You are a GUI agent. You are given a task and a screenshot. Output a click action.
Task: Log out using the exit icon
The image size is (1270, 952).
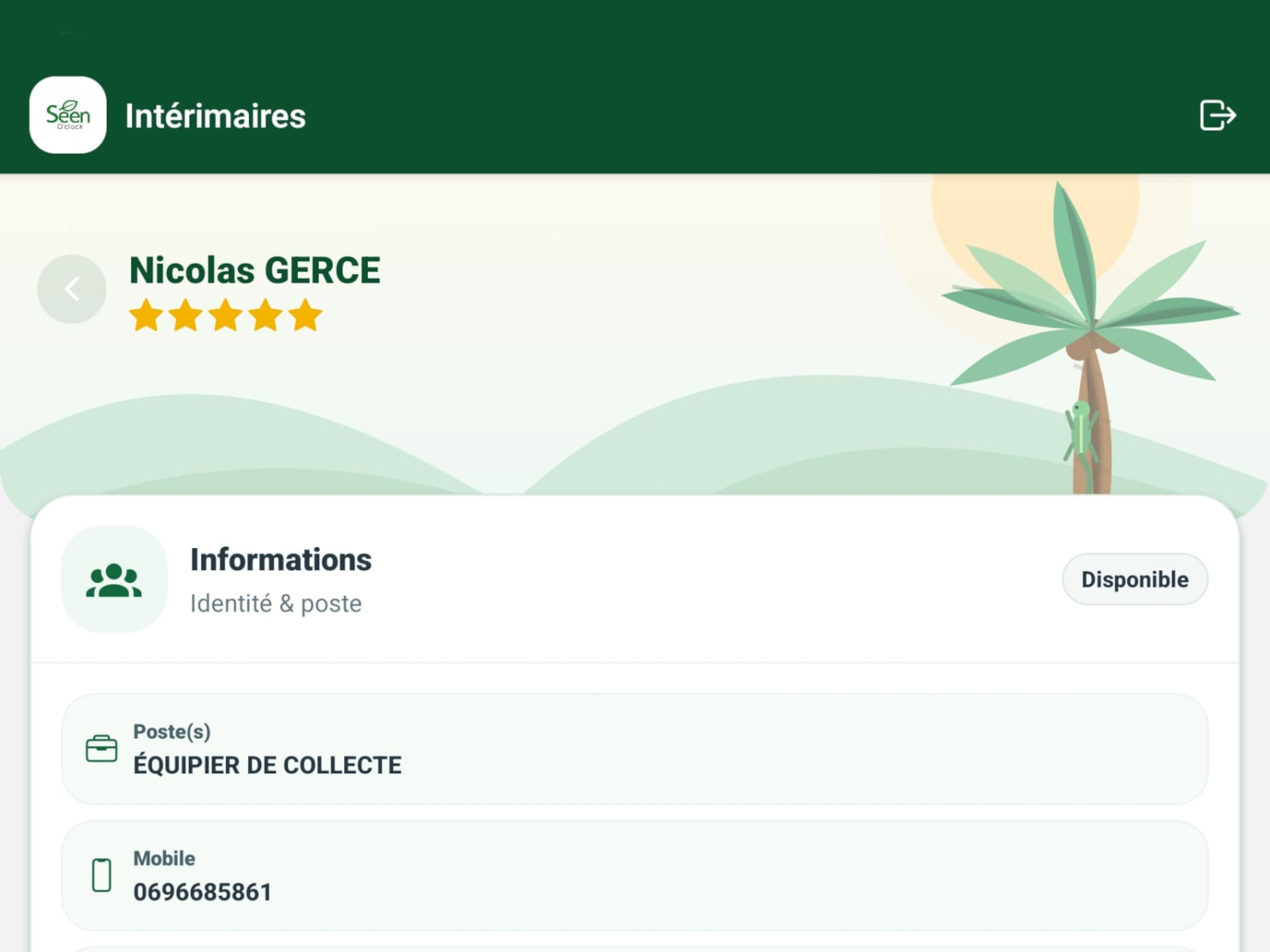[1217, 115]
